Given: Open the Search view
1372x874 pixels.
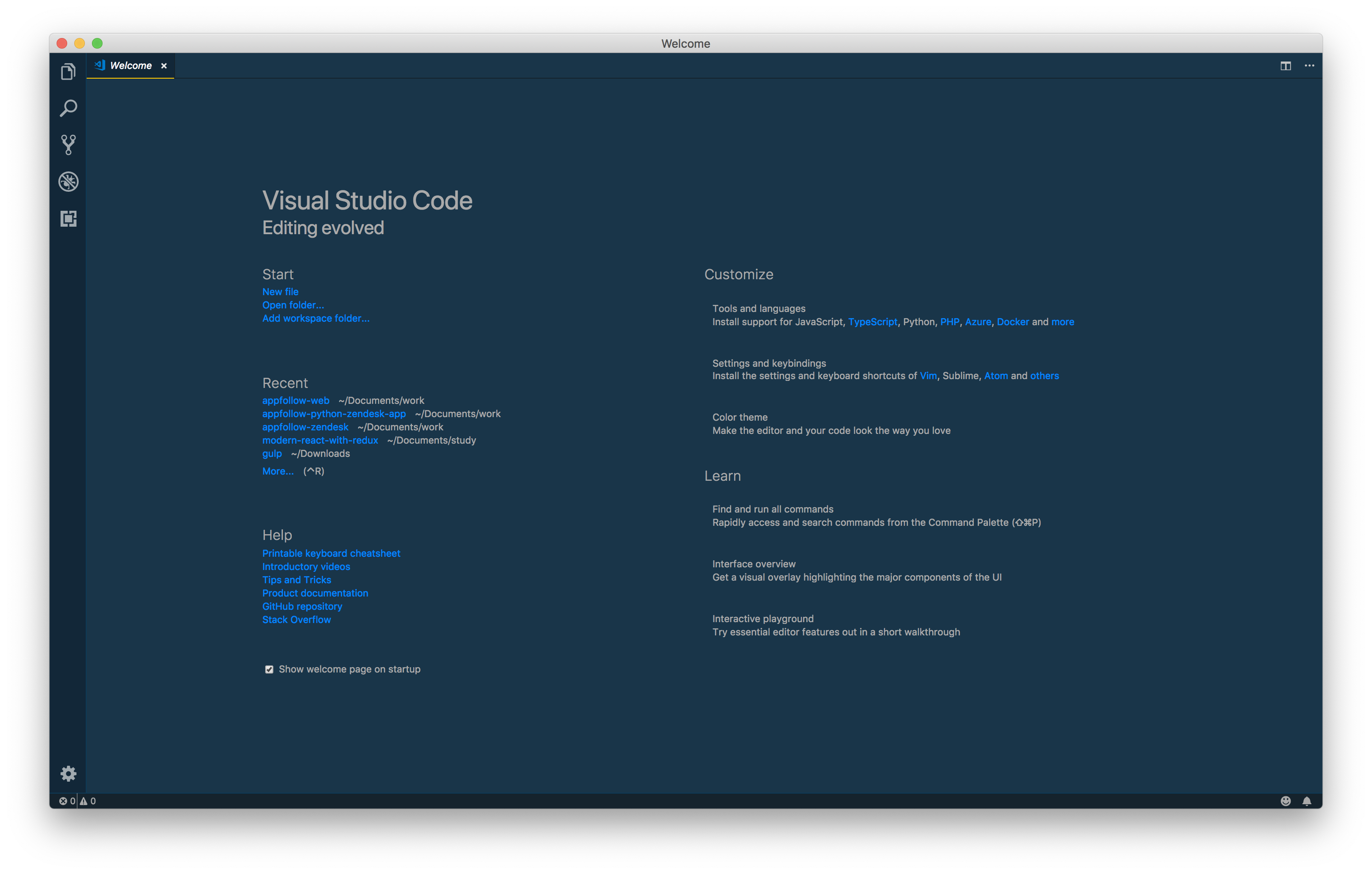Looking at the screenshot, I should [x=68, y=108].
